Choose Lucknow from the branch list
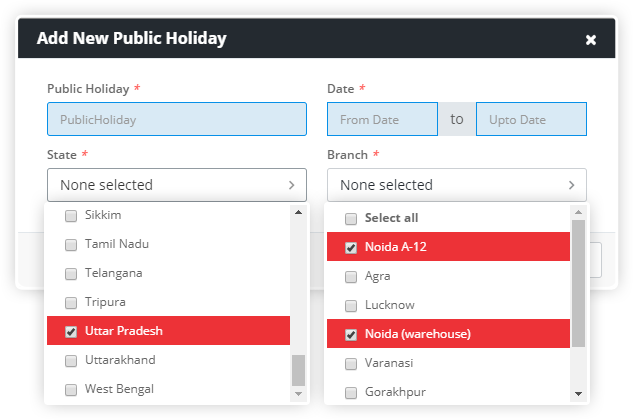Viewport: 633px width, 420px height. [x=448, y=305]
